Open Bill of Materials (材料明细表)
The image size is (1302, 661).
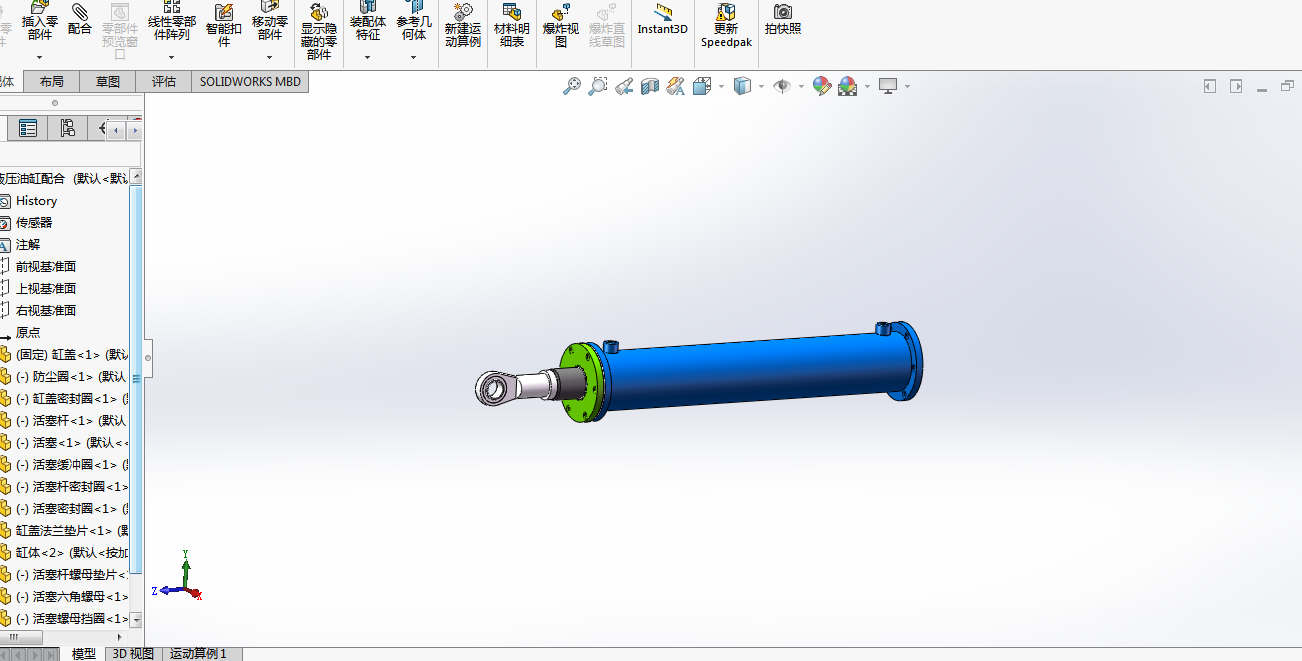[512, 24]
